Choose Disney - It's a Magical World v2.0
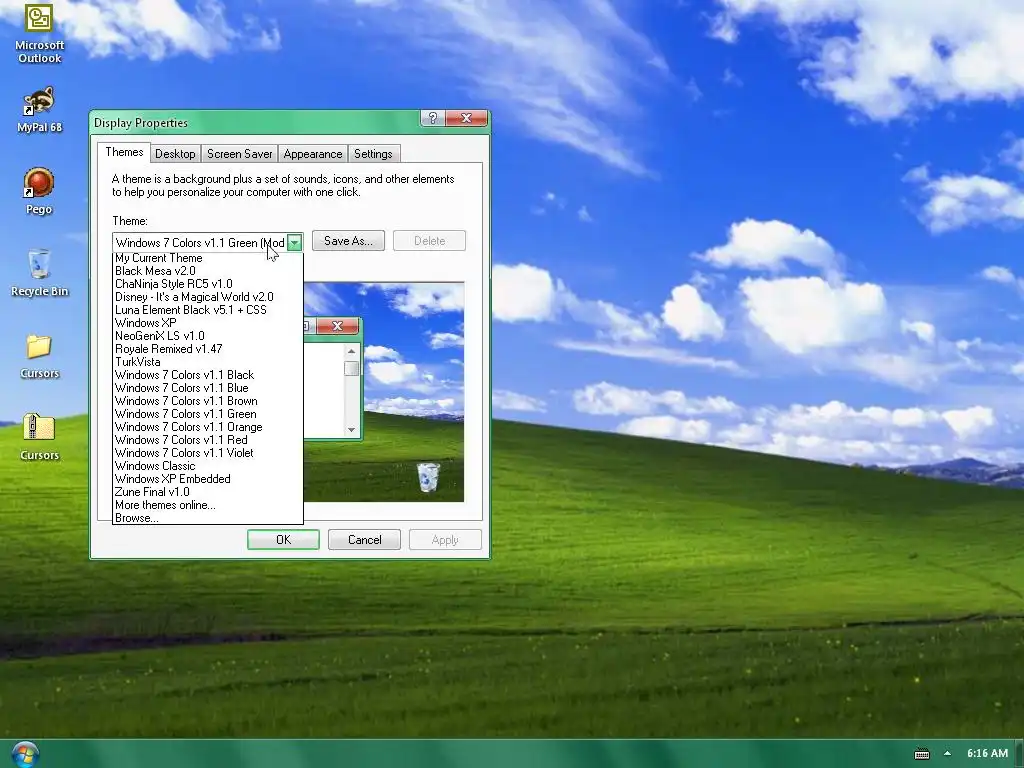The image size is (1024, 768). tap(208, 297)
